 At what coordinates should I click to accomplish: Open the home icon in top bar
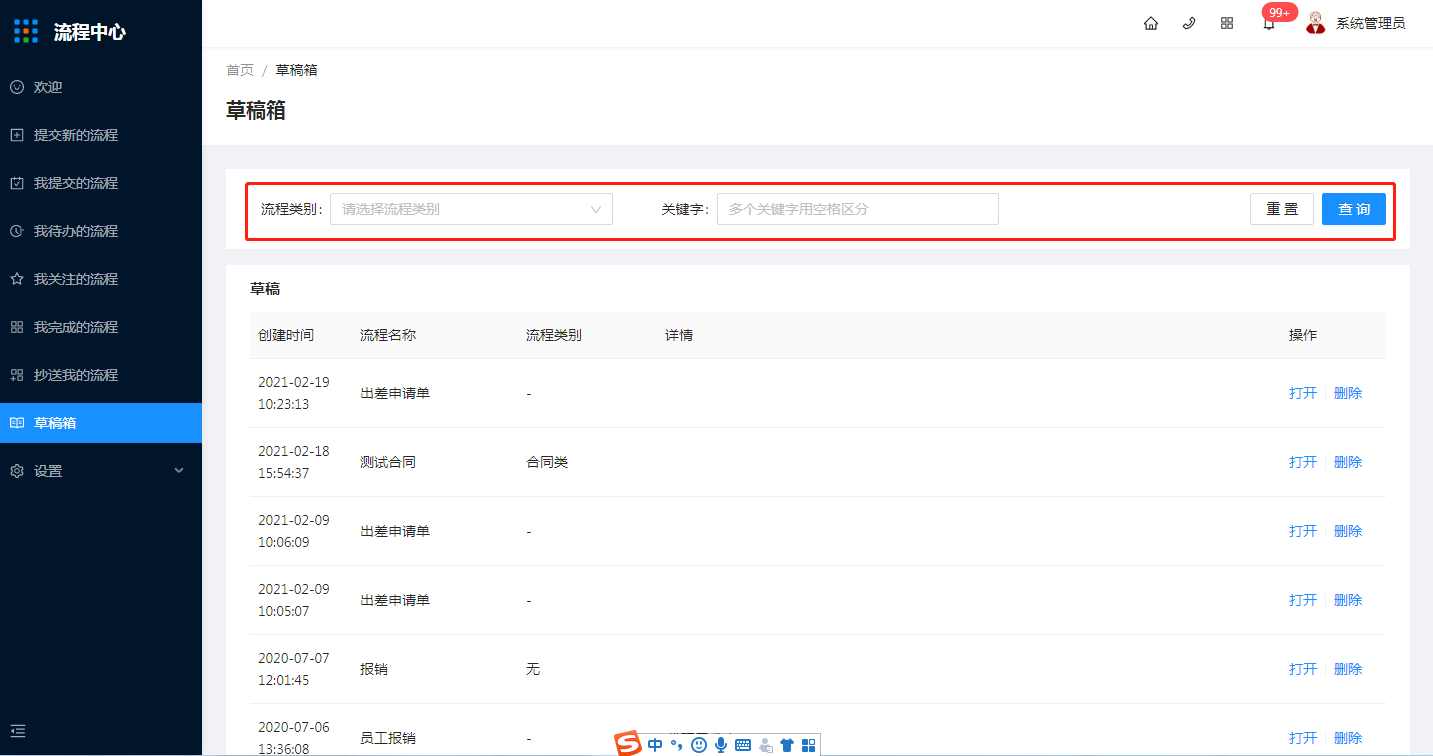pos(1151,23)
